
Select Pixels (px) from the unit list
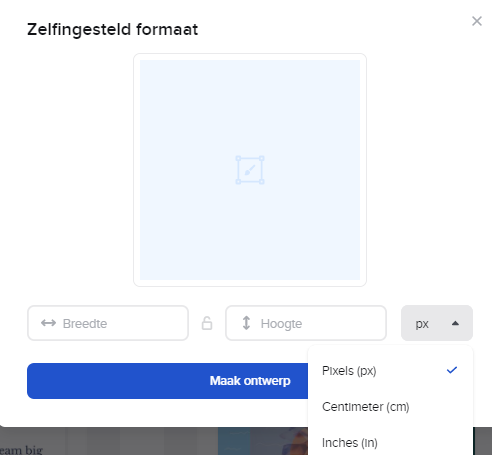(390, 371)
